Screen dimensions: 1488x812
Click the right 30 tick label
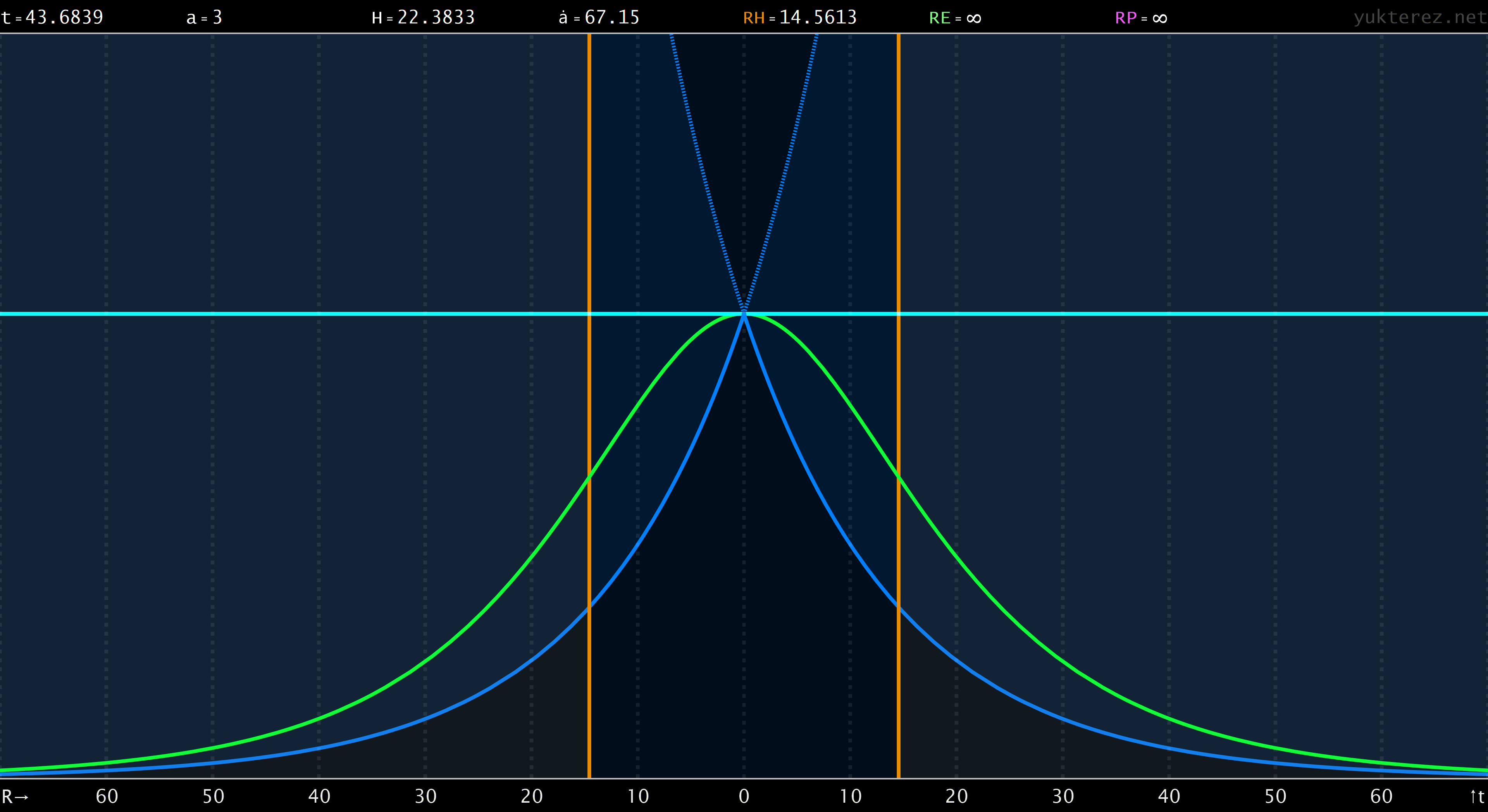click(x=1063, y=797)
